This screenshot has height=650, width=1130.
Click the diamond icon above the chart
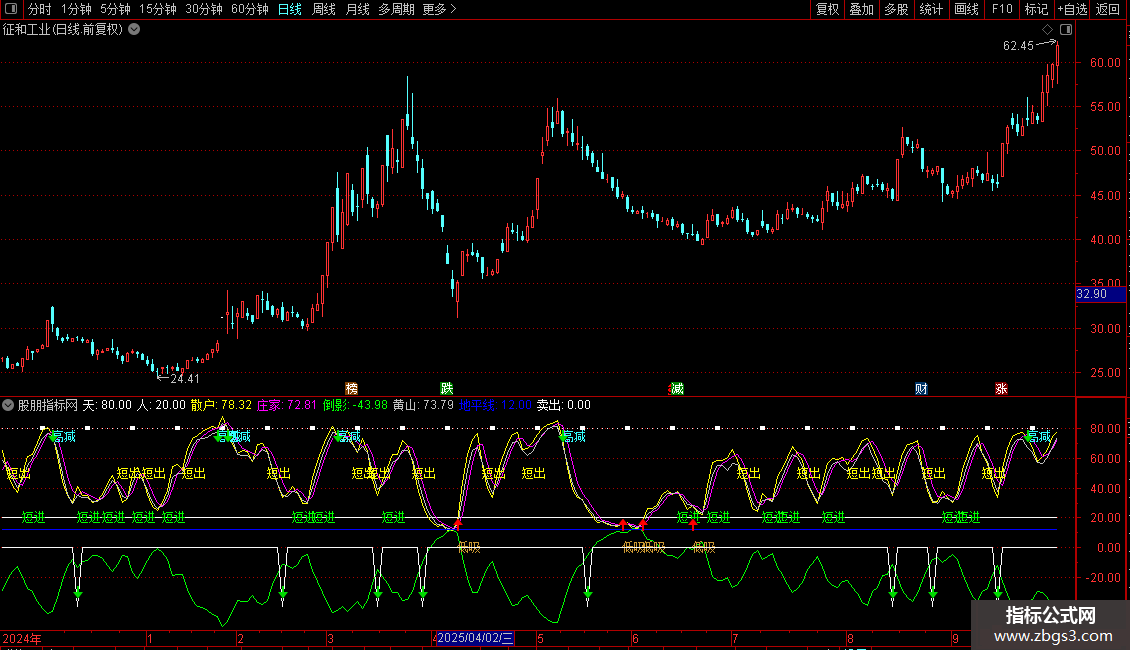tap(1047, 30)
